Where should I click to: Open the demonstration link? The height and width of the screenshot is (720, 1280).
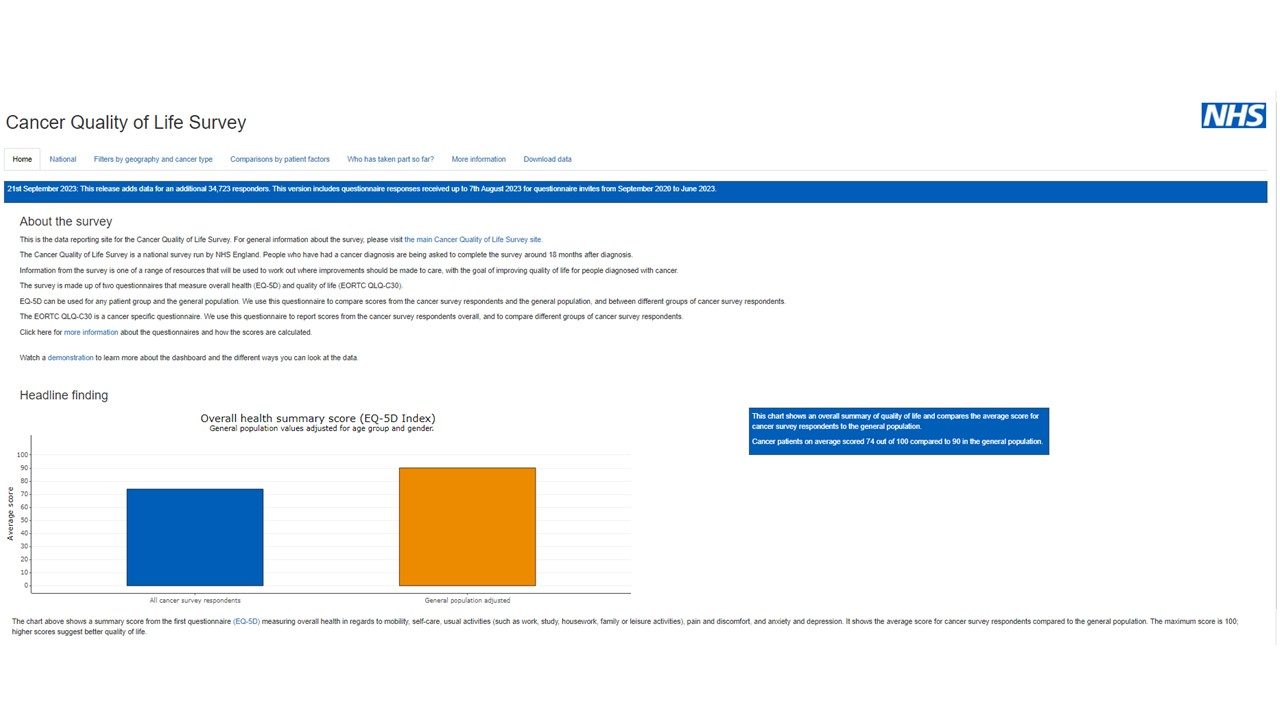pyautogui.click(x=71, y=358)
